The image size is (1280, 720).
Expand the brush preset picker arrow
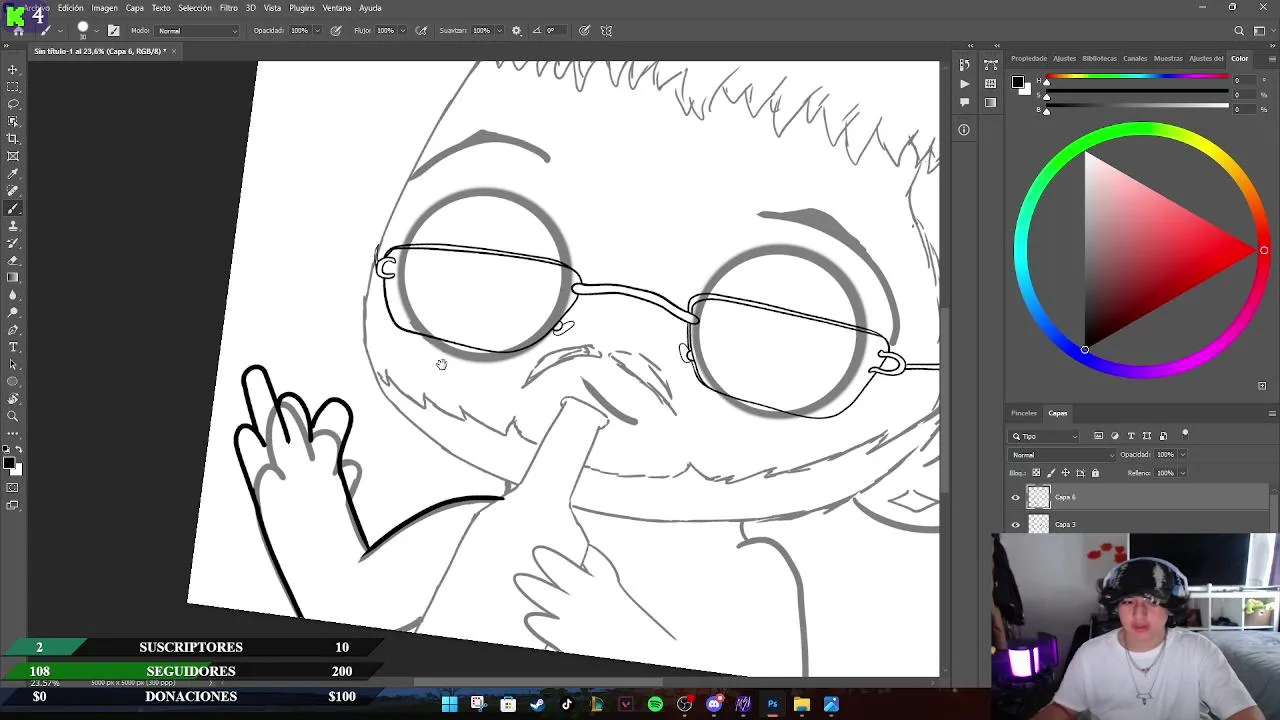click(97, 31)
